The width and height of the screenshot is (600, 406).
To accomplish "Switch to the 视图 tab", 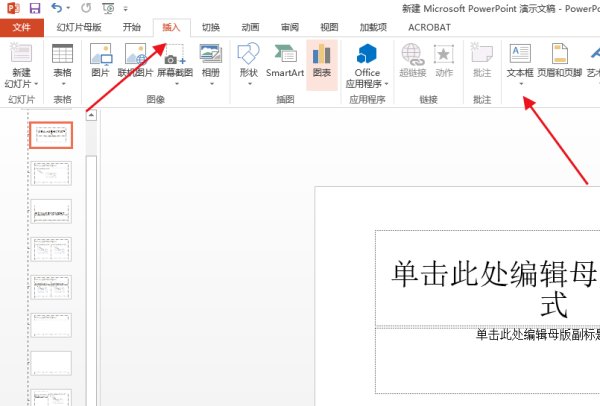I will pos(329,27).
